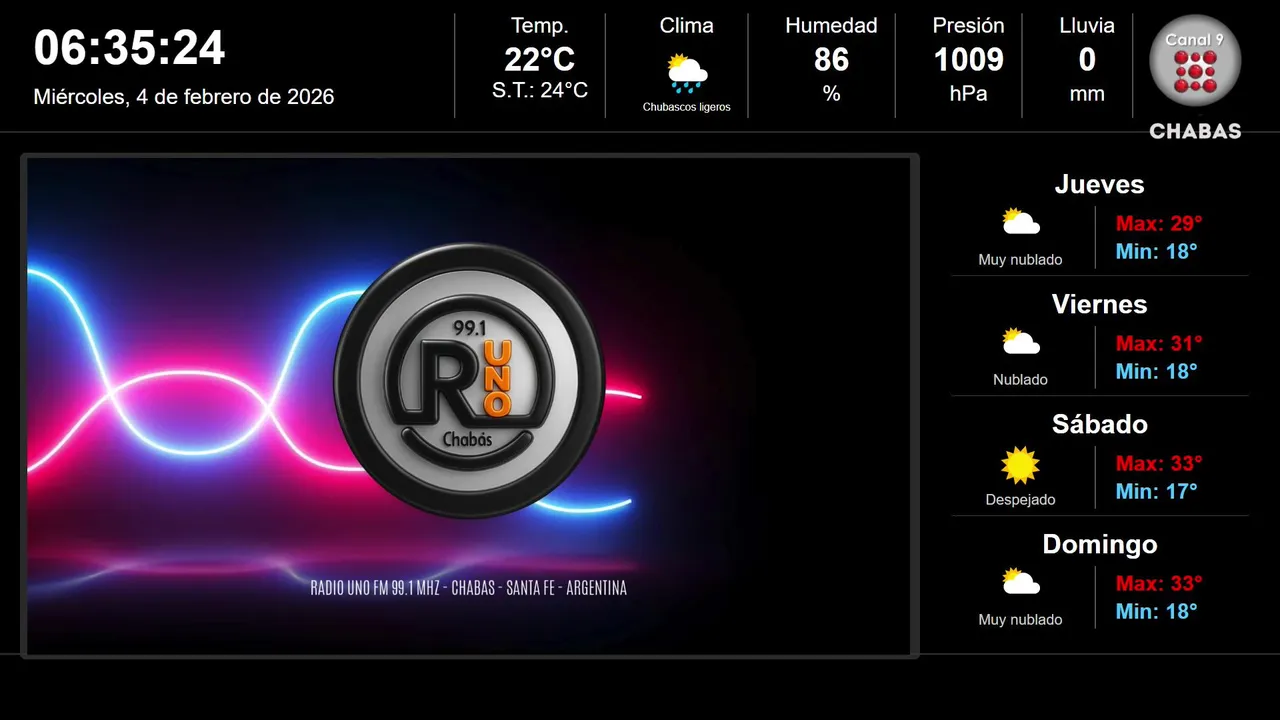Select Domingo cloudy forecast icon
The height and width of the screenshot is (720, 1280).
1021,582
